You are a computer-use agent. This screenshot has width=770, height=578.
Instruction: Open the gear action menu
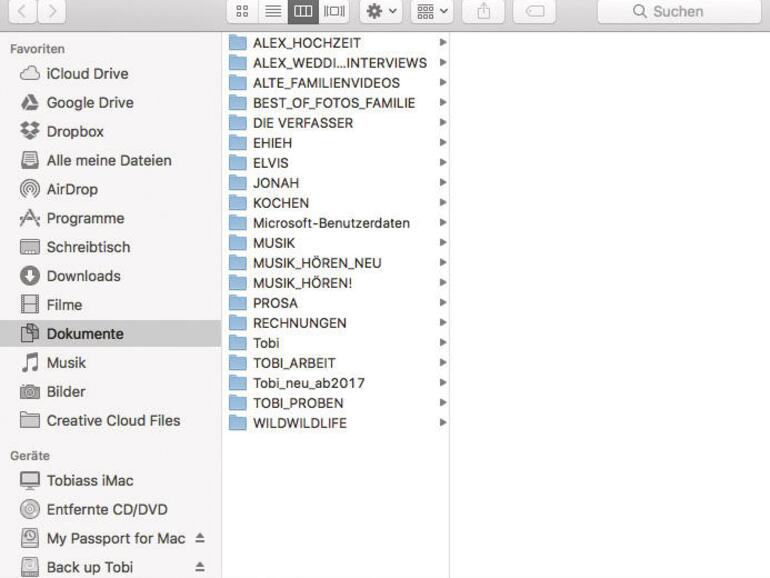coord(381,11)
